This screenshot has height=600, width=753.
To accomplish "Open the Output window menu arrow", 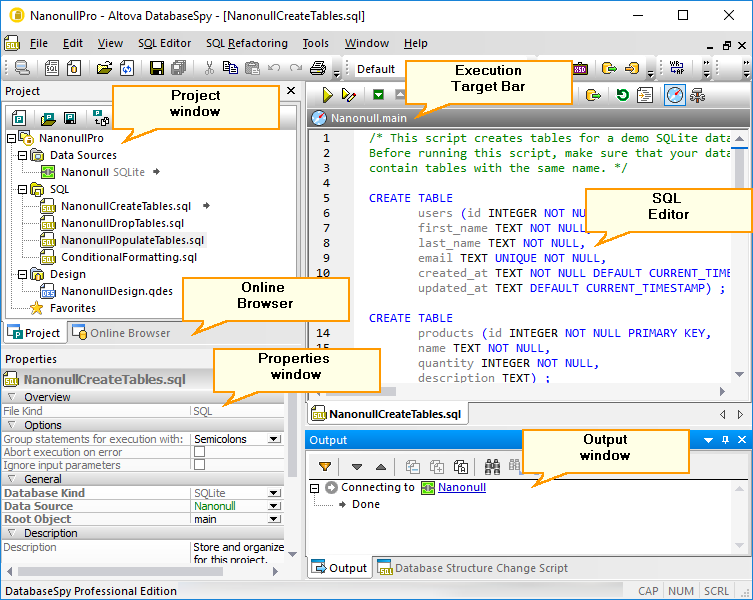I will tap(708, 440).
